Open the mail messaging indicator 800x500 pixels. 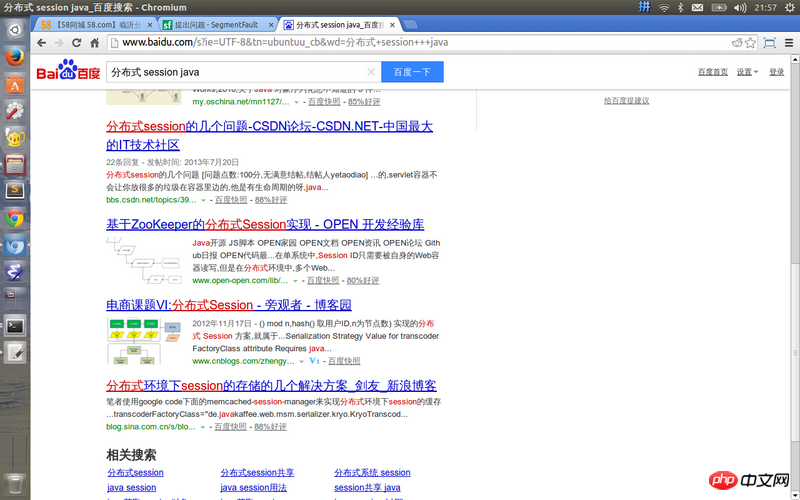697,8
